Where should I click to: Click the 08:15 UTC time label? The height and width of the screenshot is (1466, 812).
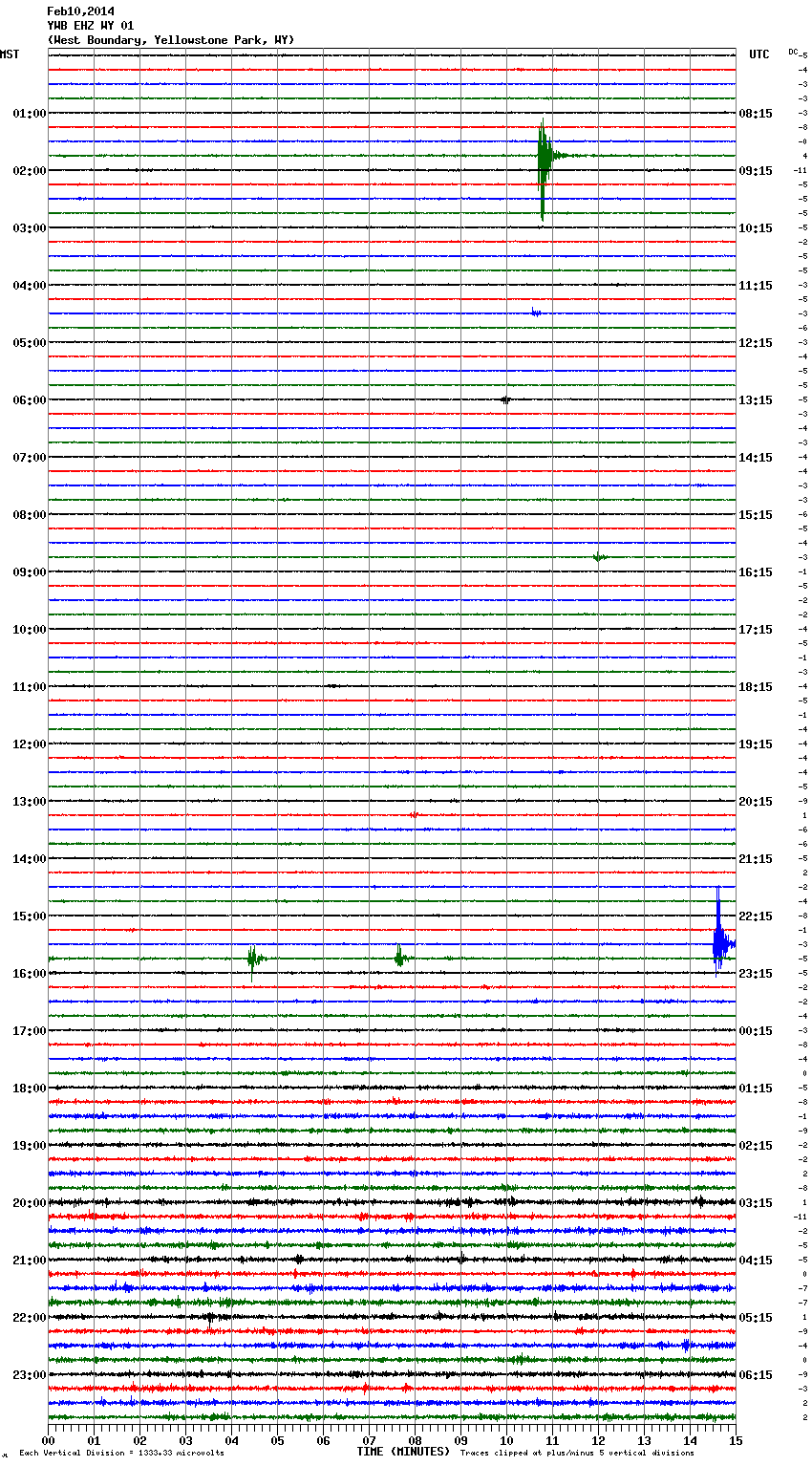pos(756,114)
